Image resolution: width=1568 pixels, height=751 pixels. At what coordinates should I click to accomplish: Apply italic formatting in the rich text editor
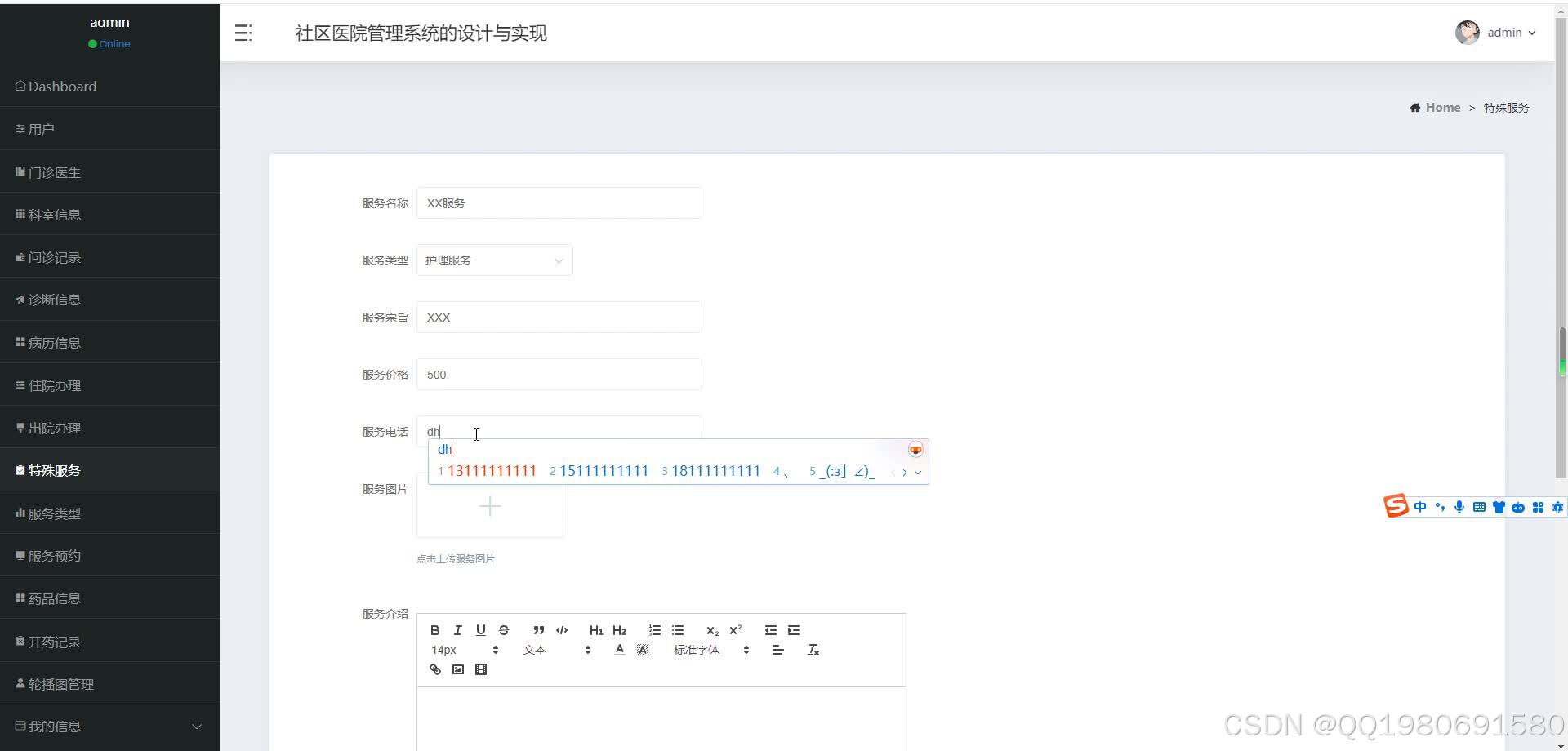coord(458,629)
